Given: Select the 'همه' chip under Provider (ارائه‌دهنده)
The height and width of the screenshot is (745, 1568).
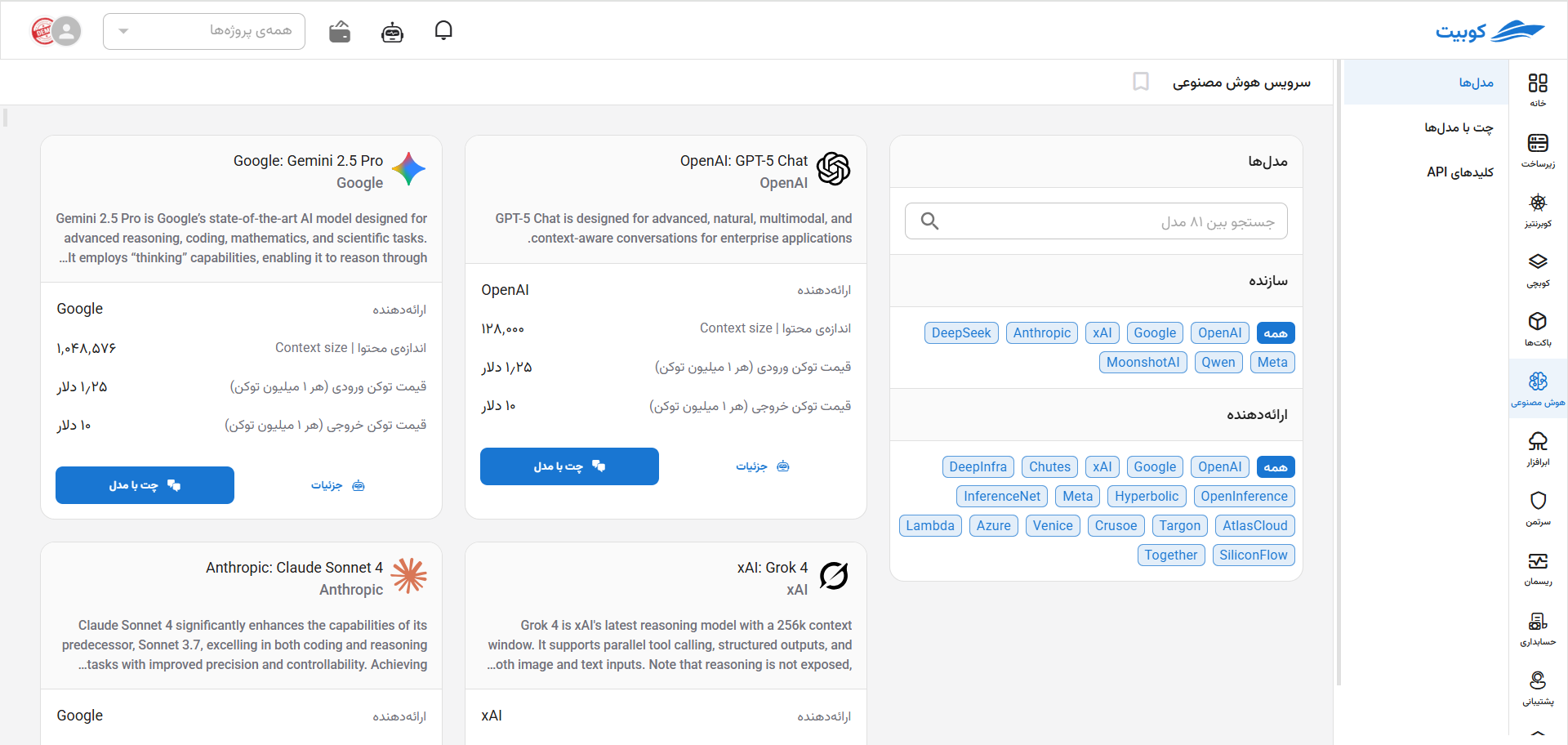Looking at the screenshot, I should [1276, 466].
